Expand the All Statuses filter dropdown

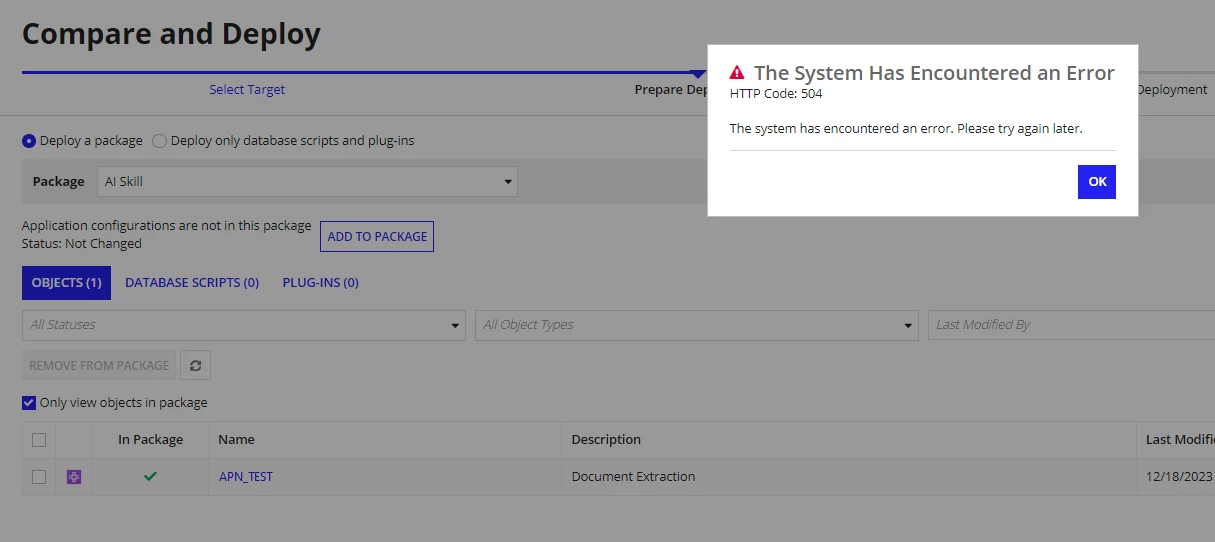pos(243,325)
